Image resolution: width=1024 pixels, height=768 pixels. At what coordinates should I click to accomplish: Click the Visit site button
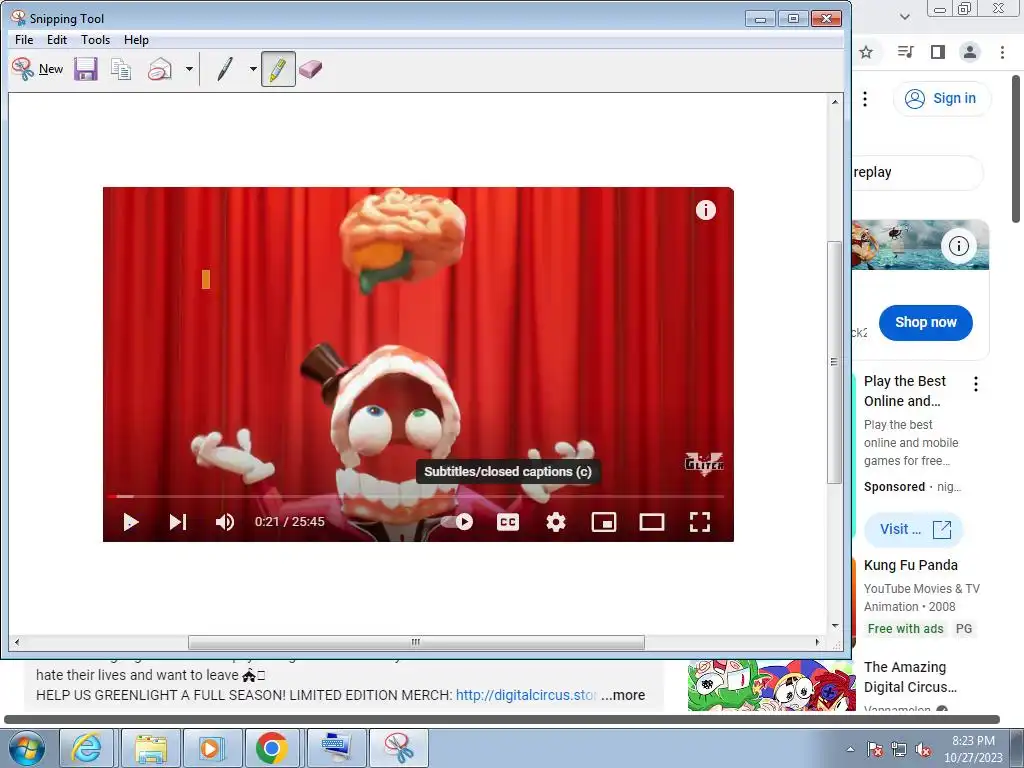pos(914,530)
